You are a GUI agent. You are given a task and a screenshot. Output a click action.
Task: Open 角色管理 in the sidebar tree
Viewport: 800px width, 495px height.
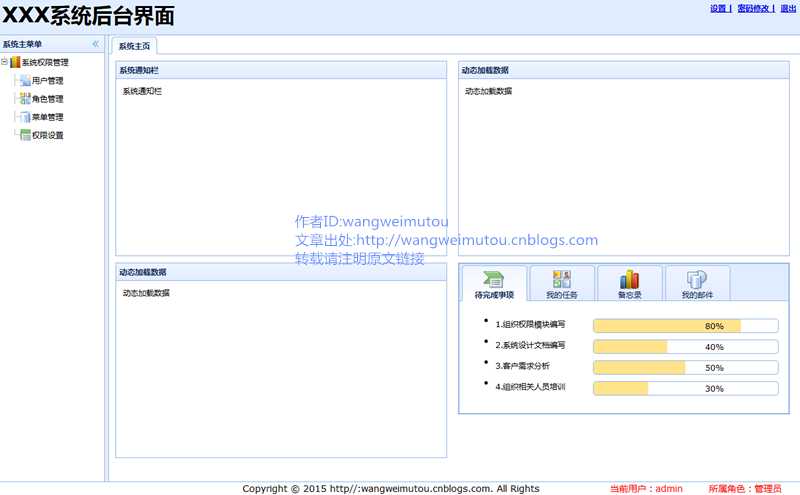[x=47, y=99]
